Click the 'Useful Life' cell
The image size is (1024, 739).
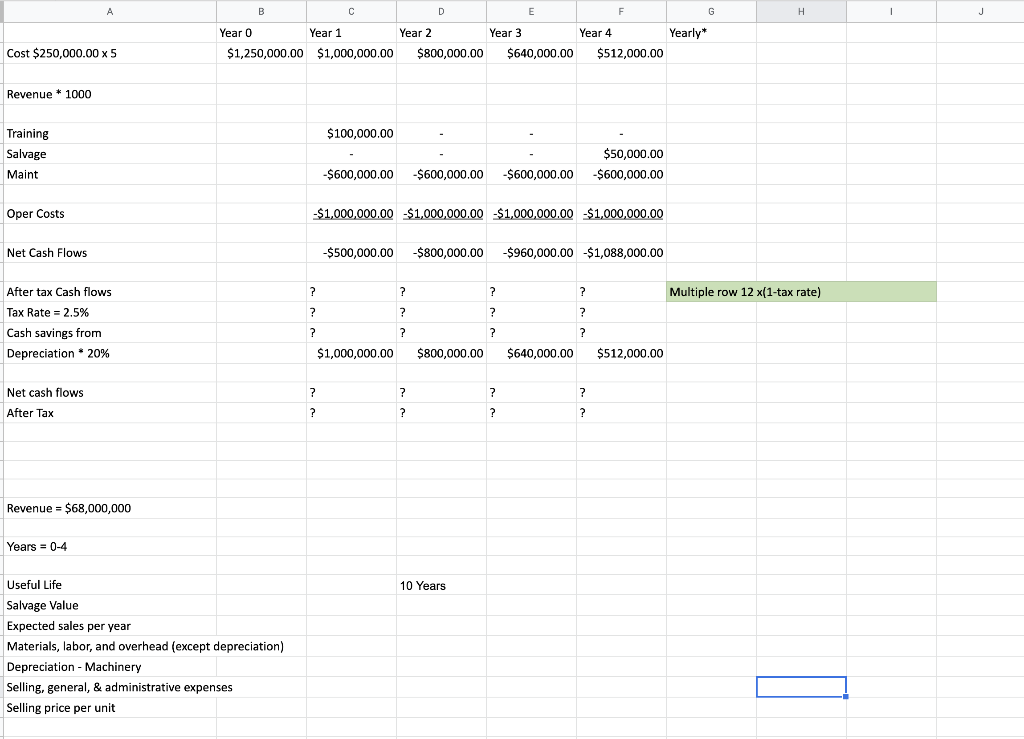pos(110,585)
